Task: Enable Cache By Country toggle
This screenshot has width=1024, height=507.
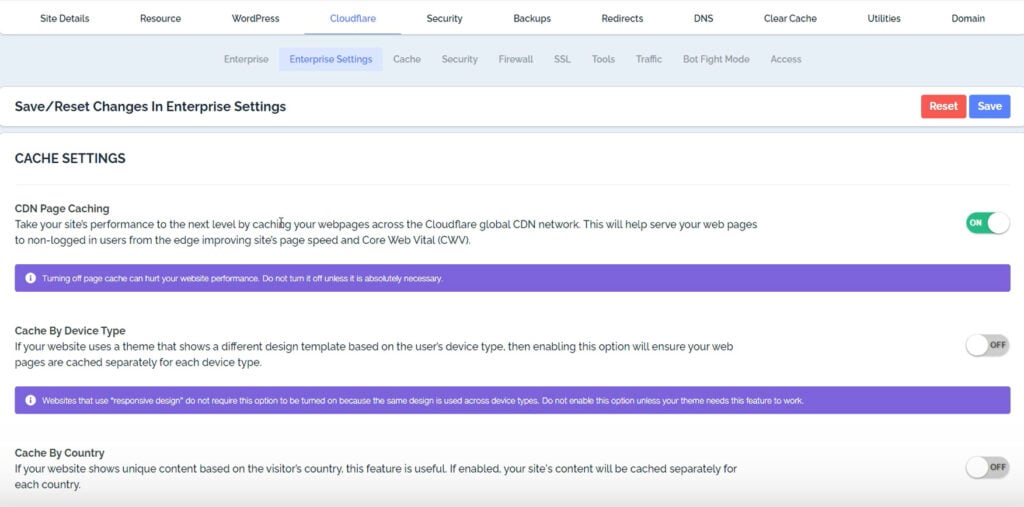Action: click(x=987, y=467)
